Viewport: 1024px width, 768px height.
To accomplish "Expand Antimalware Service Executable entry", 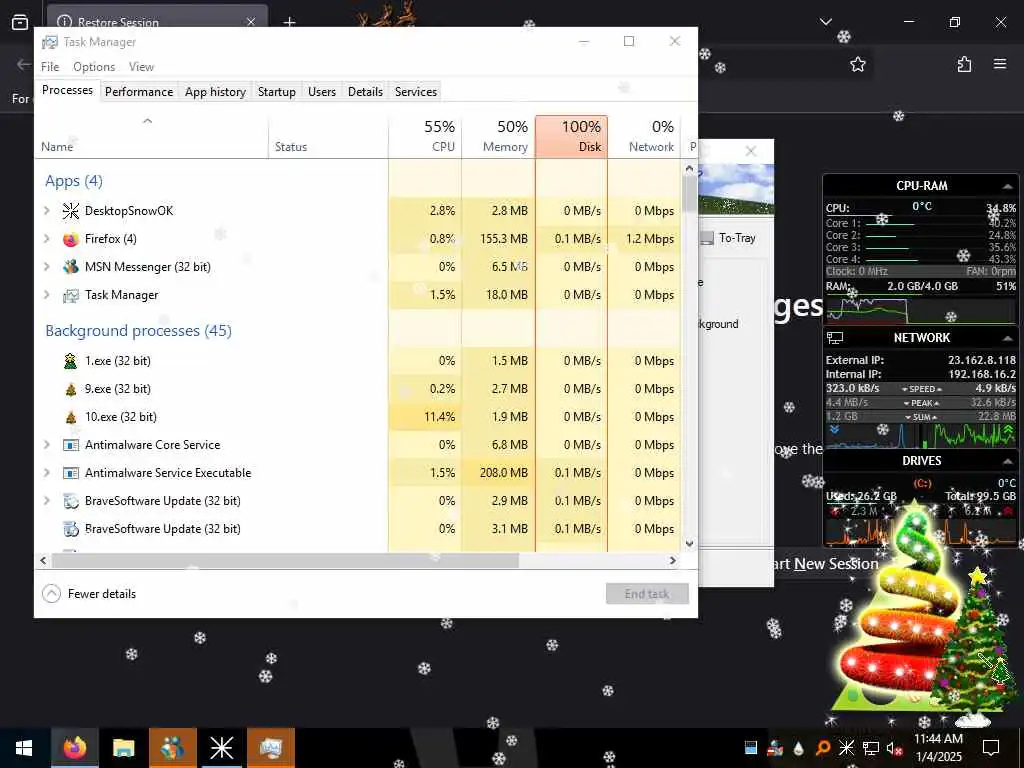I will coord(46,473).
